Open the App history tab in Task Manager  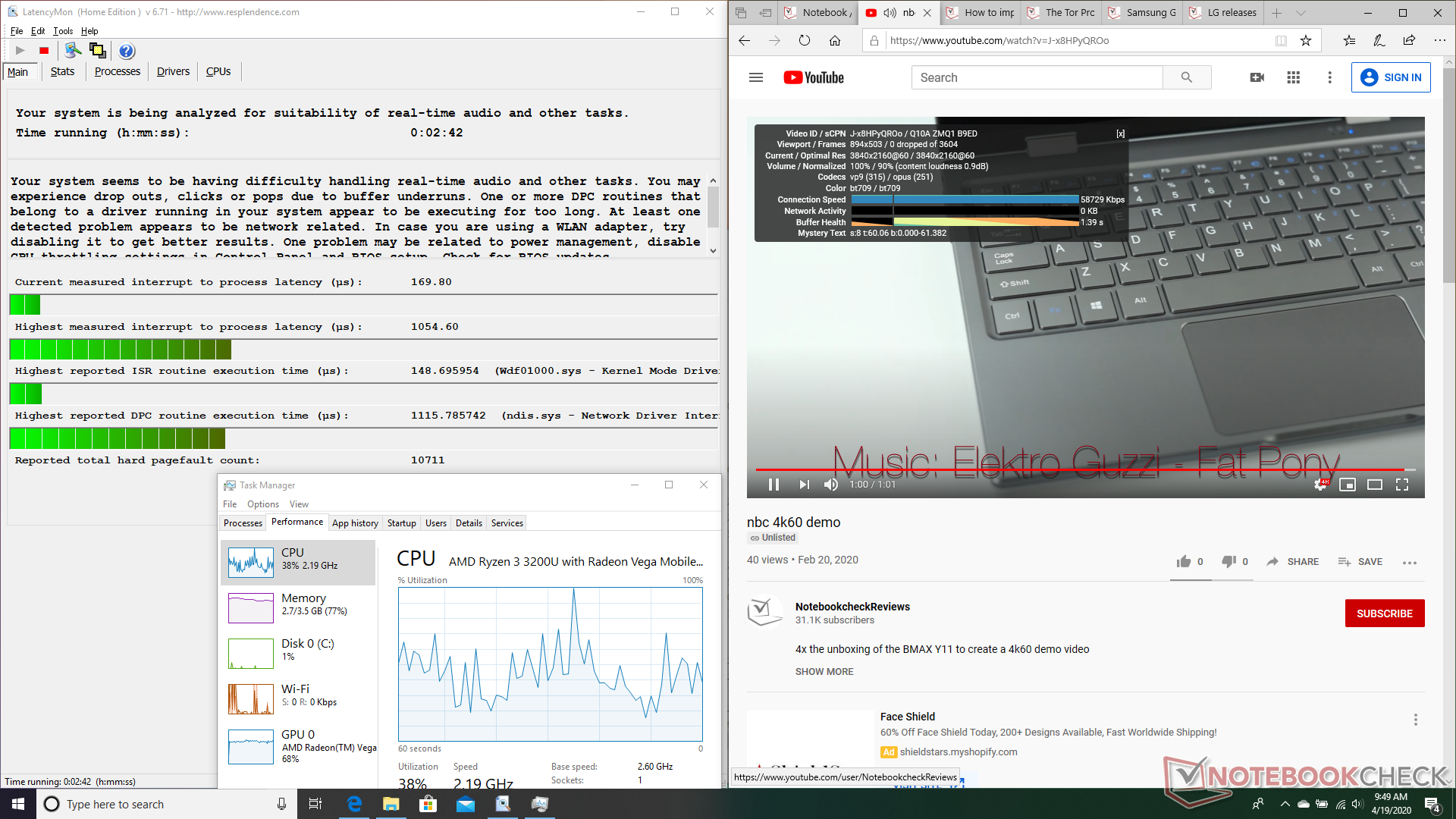[355, 523]
